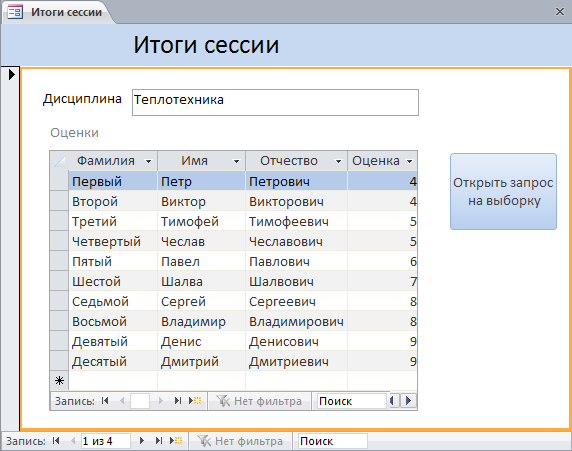Create new record in subform navigator
The width and height of the screenshot is (572, 451).
click(195, 401)
